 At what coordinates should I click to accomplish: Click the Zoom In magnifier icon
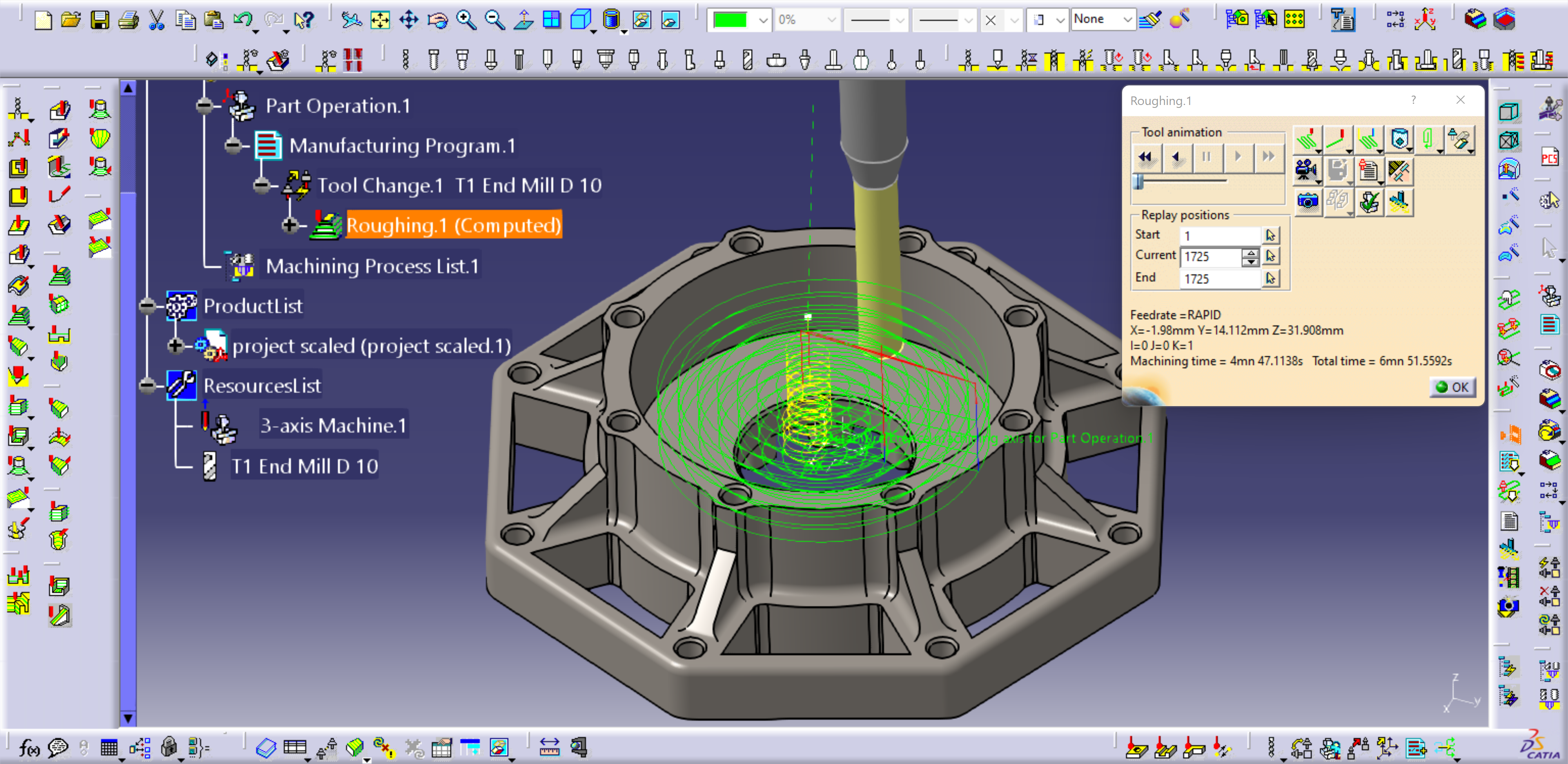tap(465, 20)
